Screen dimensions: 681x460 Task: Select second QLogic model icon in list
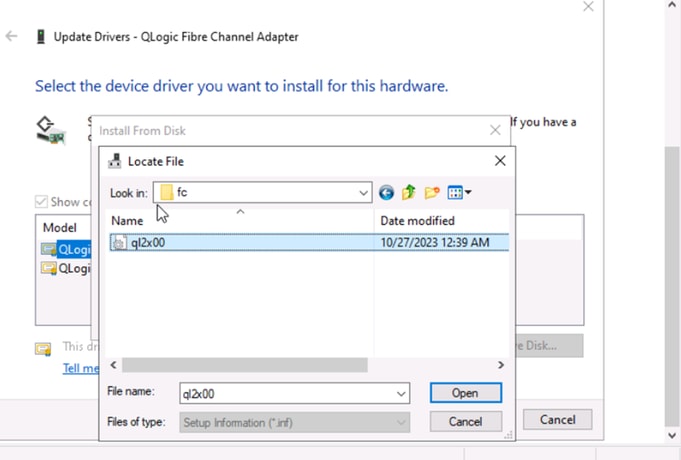49,268
